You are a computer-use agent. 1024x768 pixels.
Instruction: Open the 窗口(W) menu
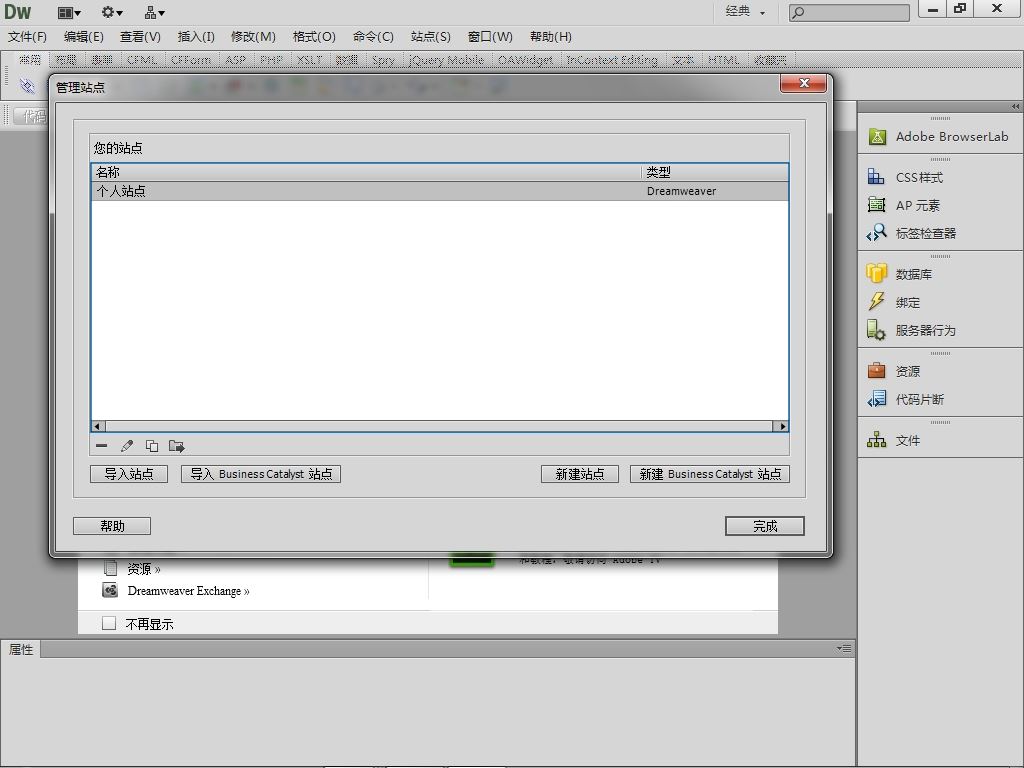[490, 37]
